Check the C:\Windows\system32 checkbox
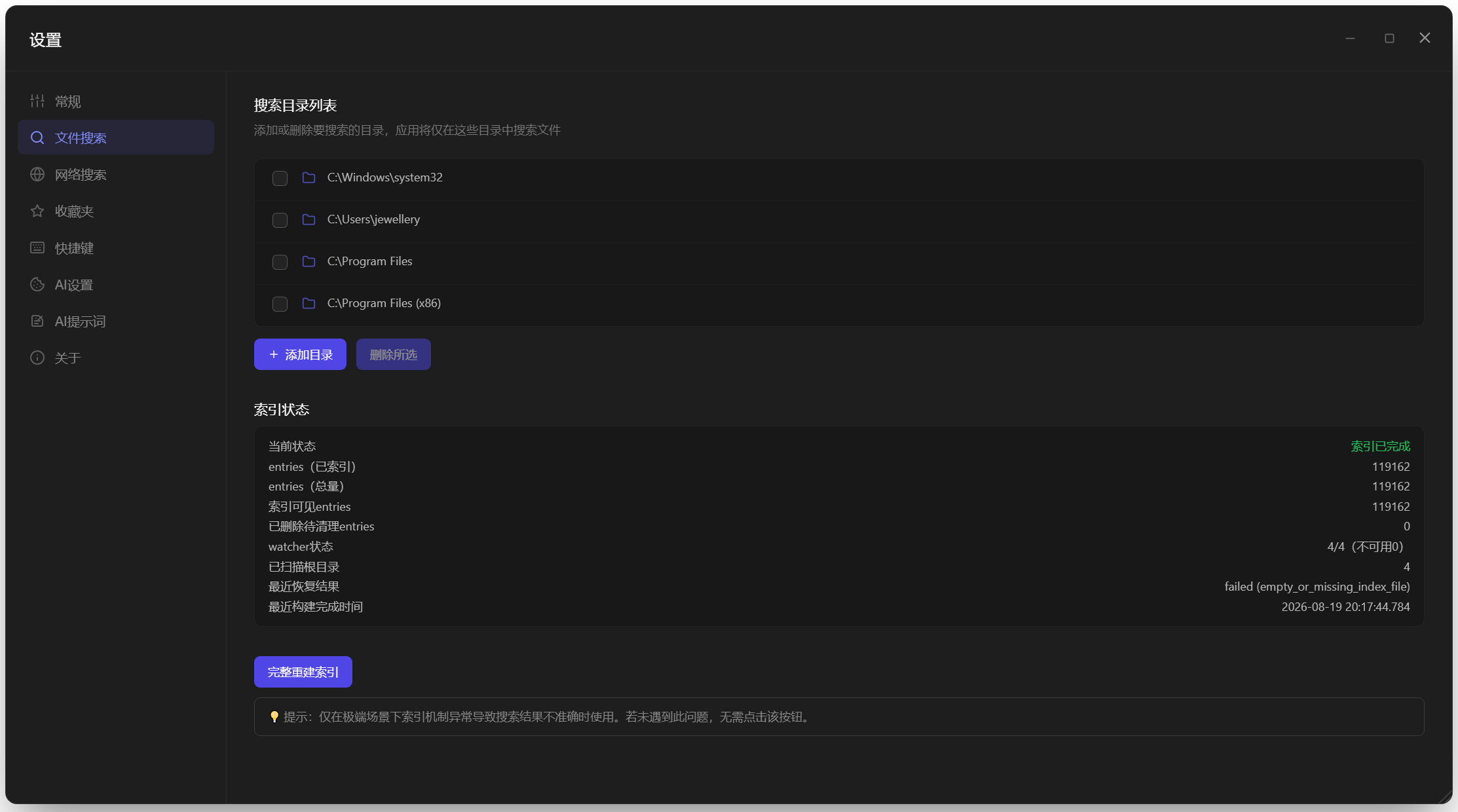The image size is (1458, 812). [x=280, y=178]
